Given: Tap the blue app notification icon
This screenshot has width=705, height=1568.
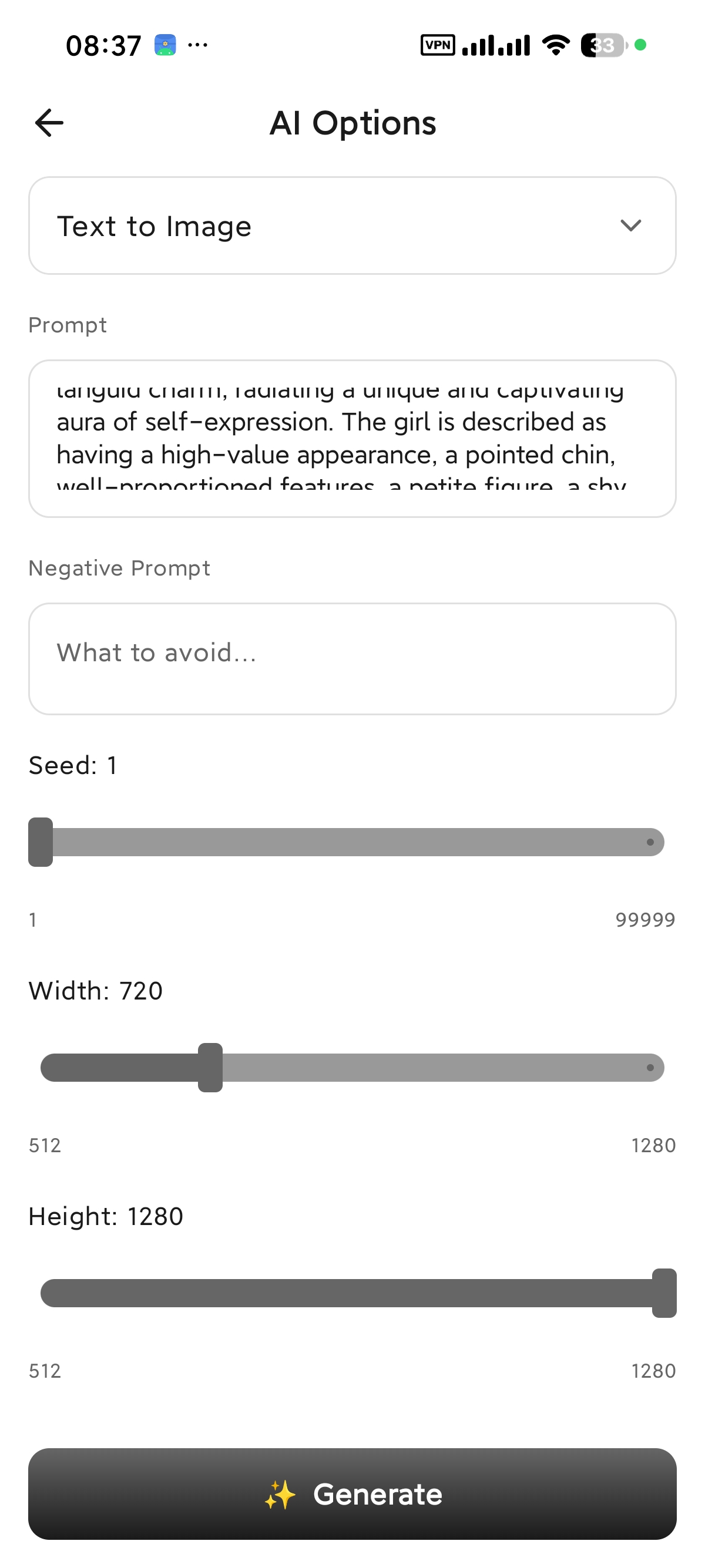Looking at the screenshot, I should tap(165, 45).
